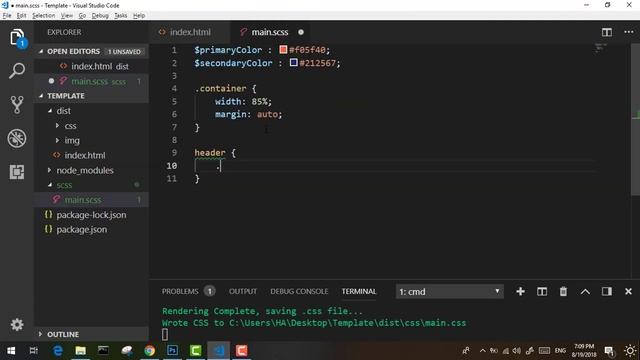This screenshot has height=360, width=640.
Task: Select index.html dist in Open Editors
Action: pos(100,67)
